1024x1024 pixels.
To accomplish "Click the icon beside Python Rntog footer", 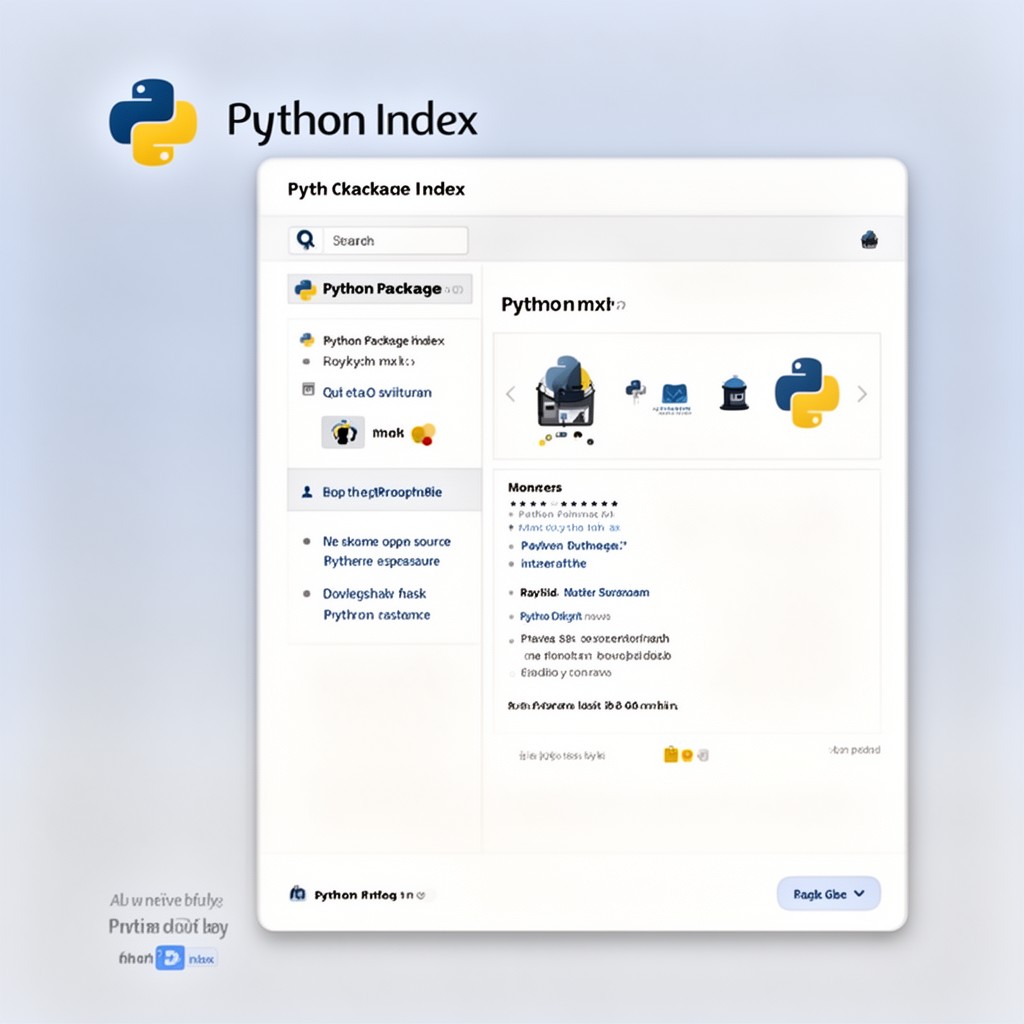I will tap(298, 893).
